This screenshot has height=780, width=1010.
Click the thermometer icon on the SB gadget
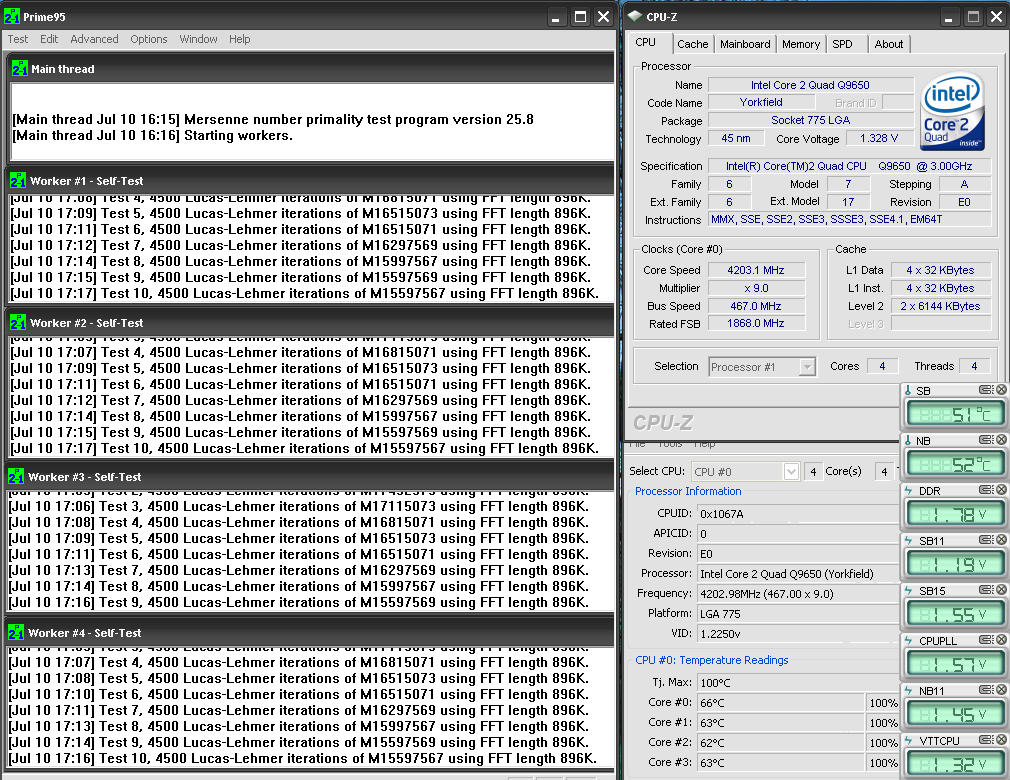[x=908, y=390]
